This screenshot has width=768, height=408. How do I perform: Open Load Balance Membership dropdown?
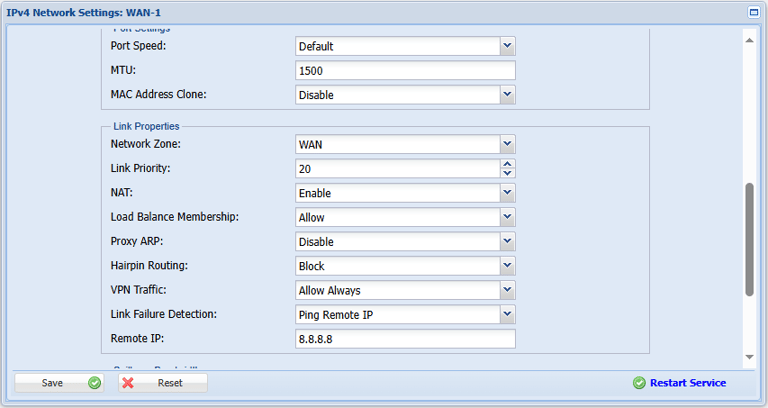(x=507, y=217)
